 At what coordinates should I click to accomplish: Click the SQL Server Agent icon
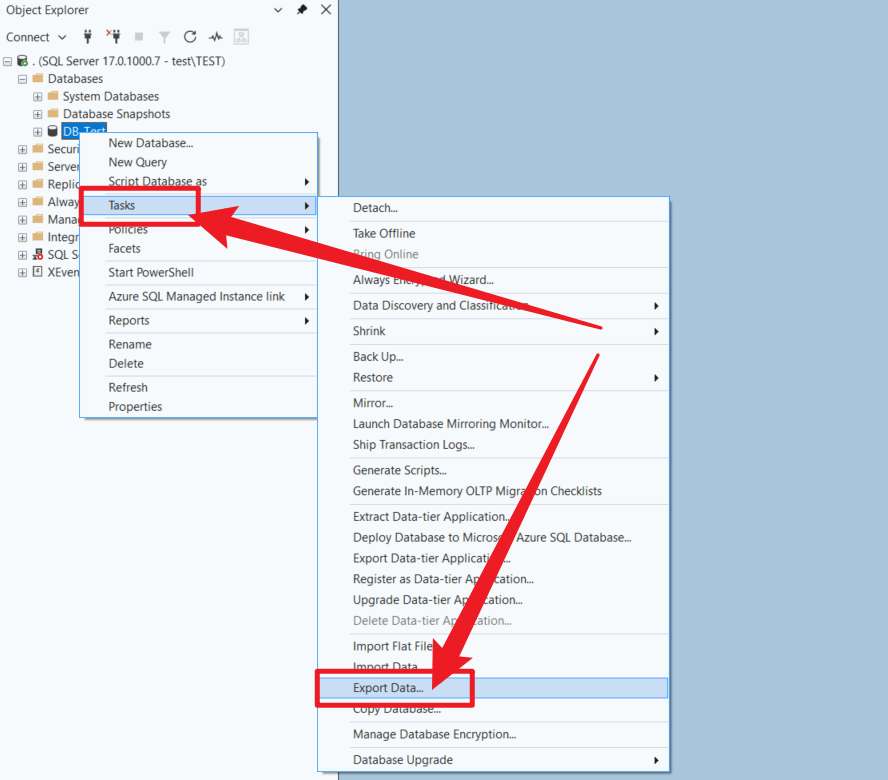38,254
